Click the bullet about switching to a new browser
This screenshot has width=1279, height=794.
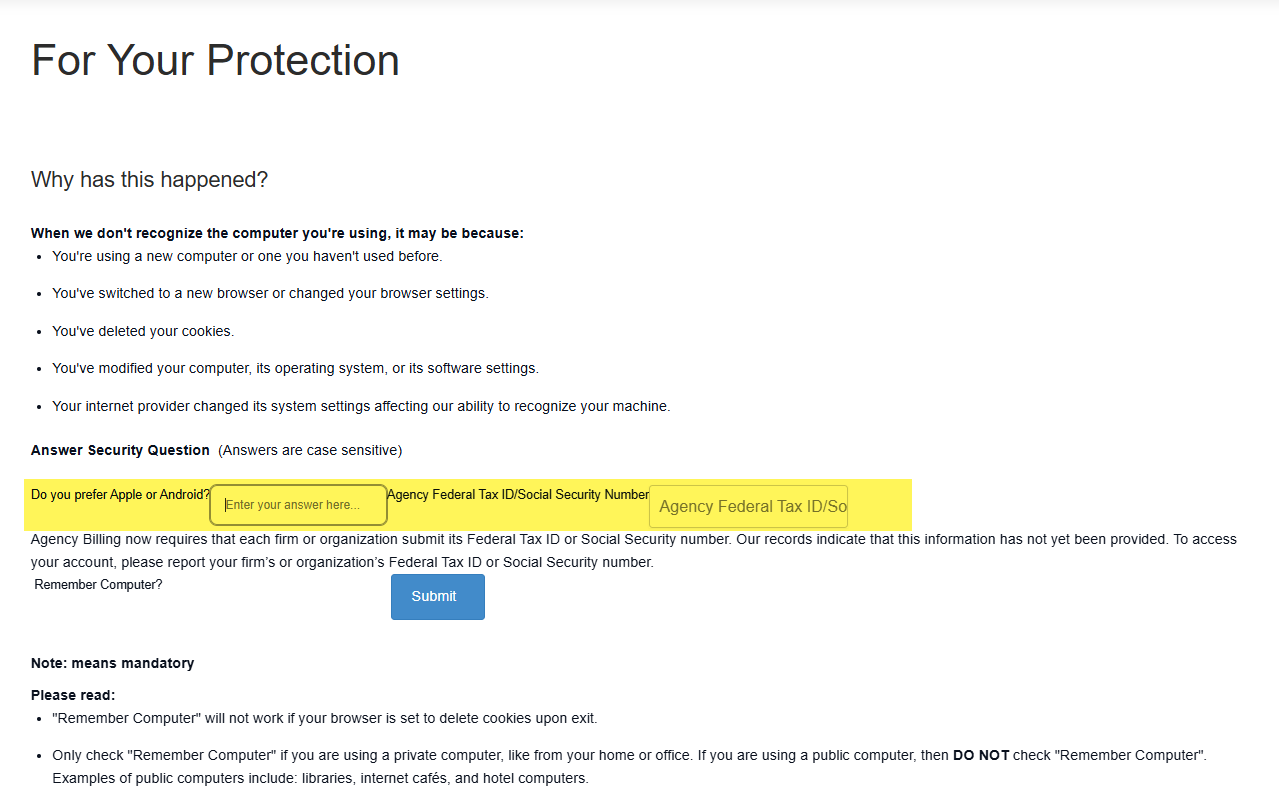point(270,293)
